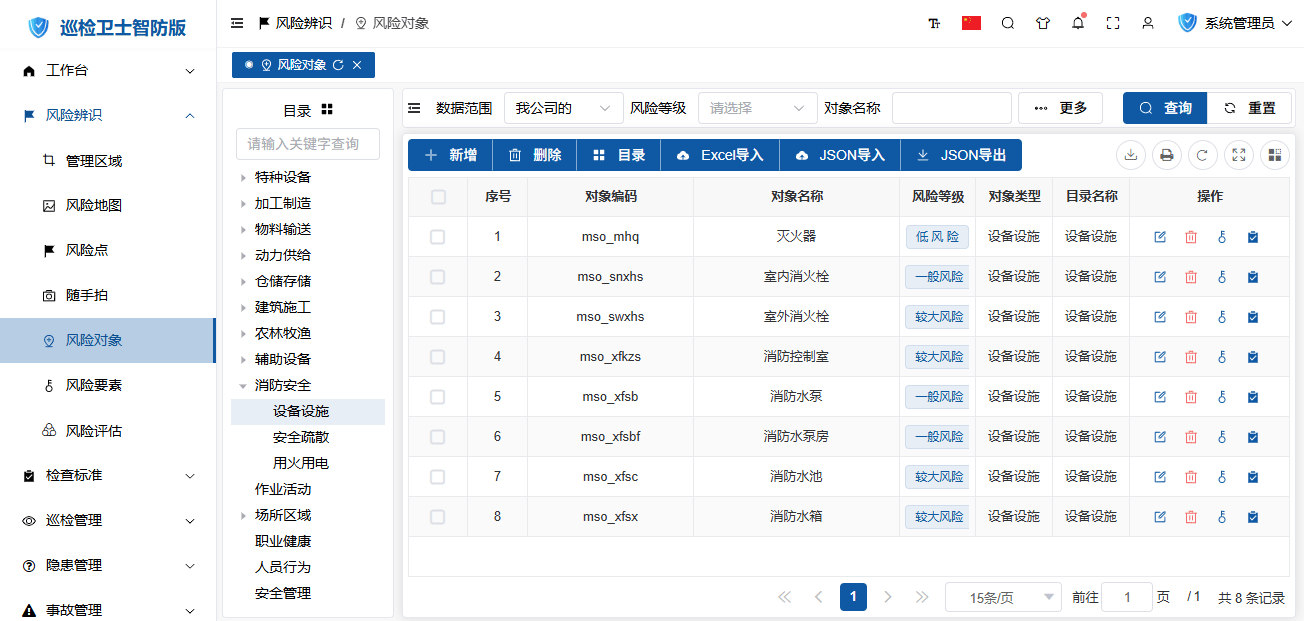Collapse the 消防安全 tree node
The image size is (1304, 621).
coord(243,386)
